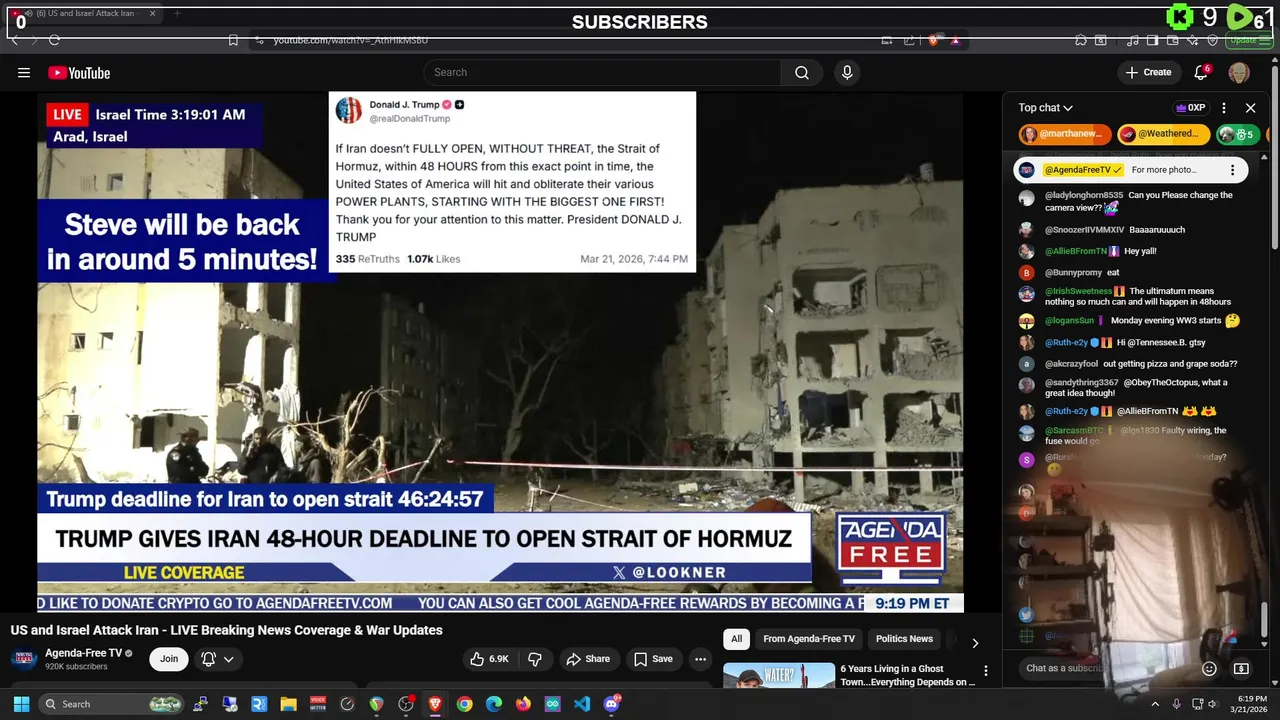Open the 6 Years Living in a Ghost Town thumbnail

tap(779, 675)
